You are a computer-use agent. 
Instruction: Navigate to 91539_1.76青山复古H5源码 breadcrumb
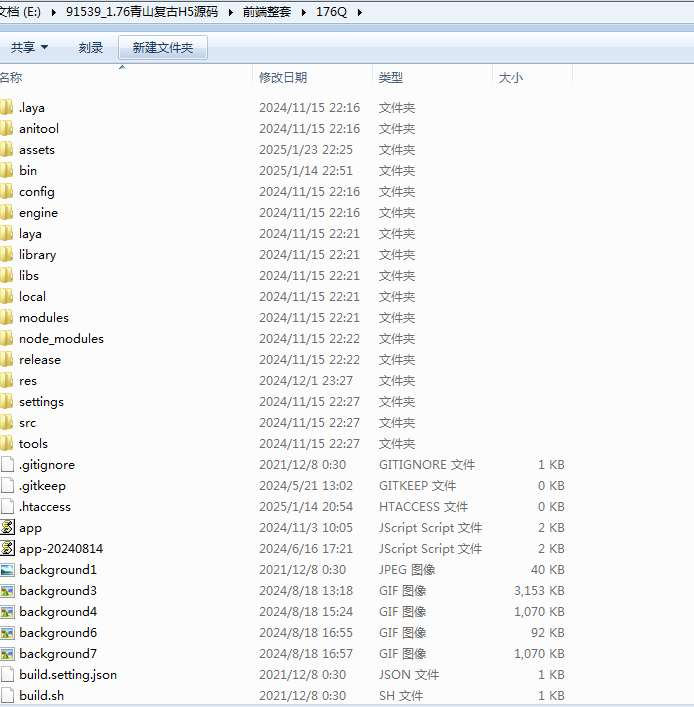pos(148,13)
